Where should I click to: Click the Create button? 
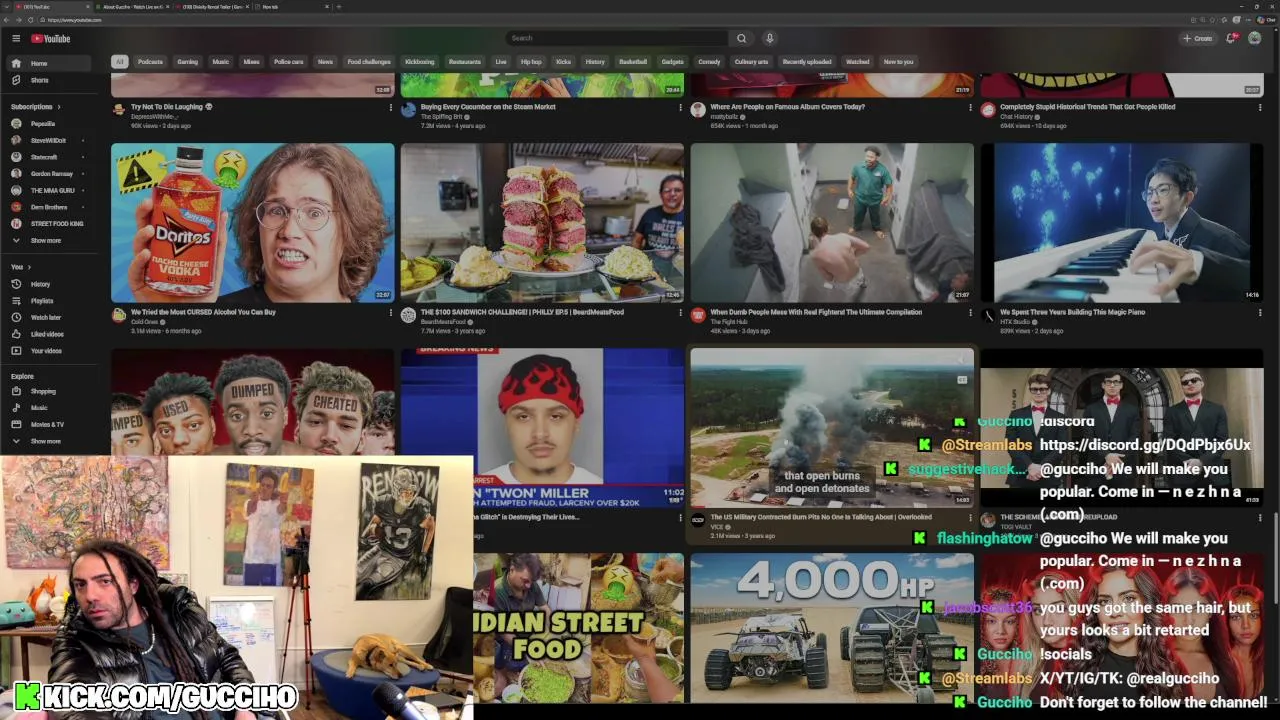coord(1197,38)
